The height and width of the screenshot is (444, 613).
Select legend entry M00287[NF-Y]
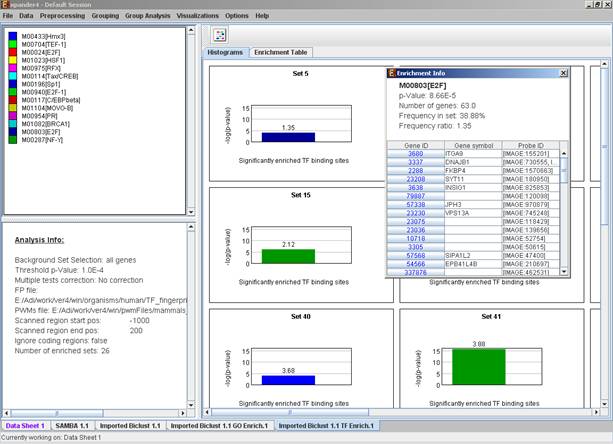pyautogui.click(x=42, y=140)
